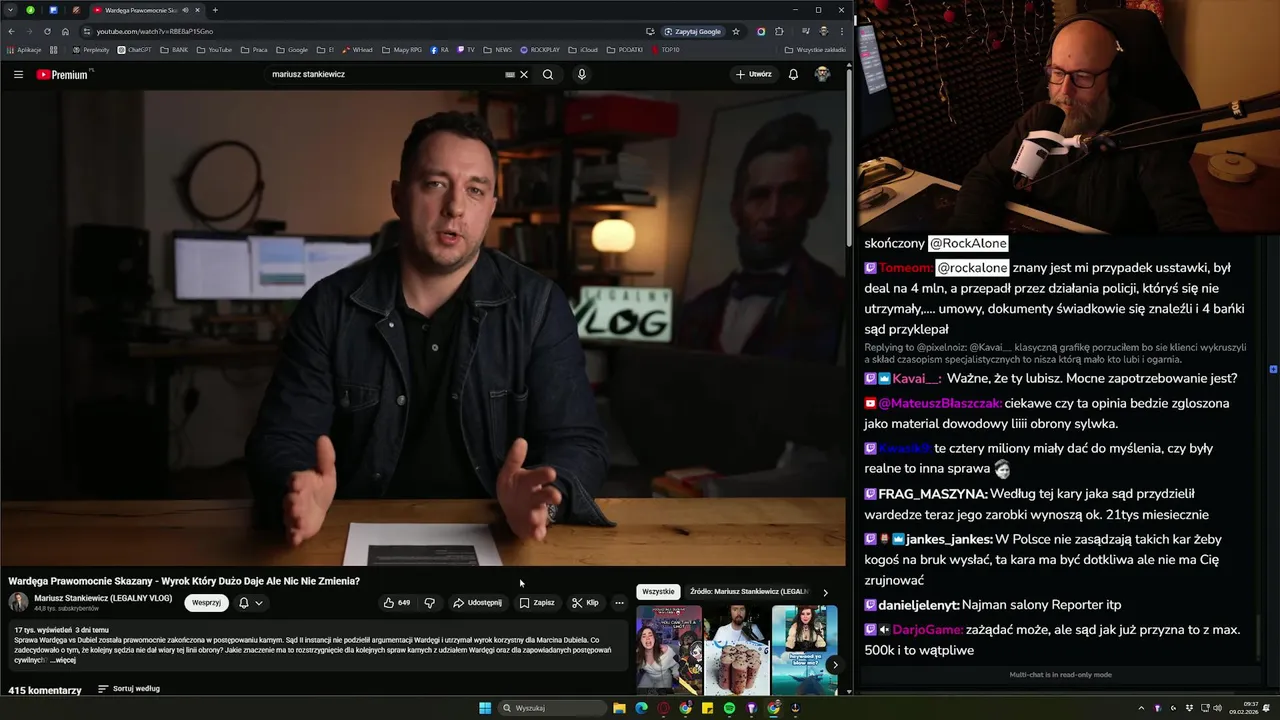The width and height of the screenshot is (1280, 720).
Task: Open BANK bookmarks folder
Action: point(173,49)
